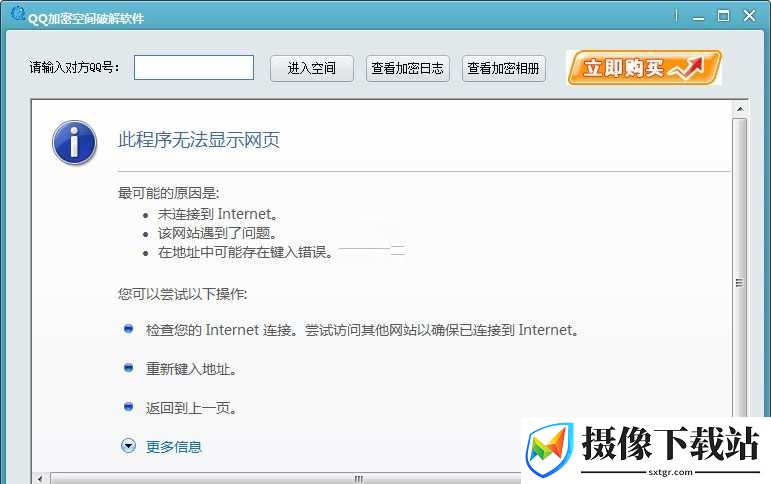
Task: Click the text 返回到上一页。
Action: 192,408
